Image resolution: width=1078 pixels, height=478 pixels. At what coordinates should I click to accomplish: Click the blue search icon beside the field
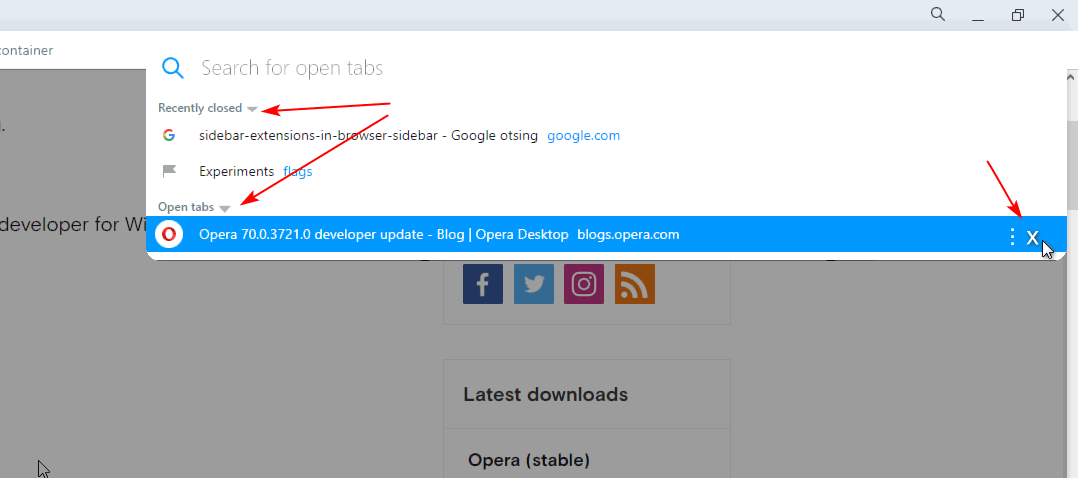173,67
